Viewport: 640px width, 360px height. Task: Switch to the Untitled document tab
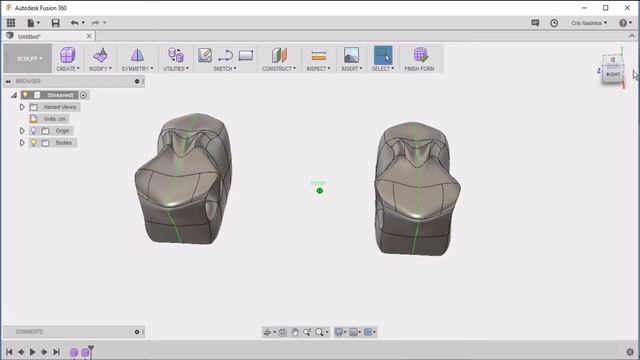tap(29, 36)
